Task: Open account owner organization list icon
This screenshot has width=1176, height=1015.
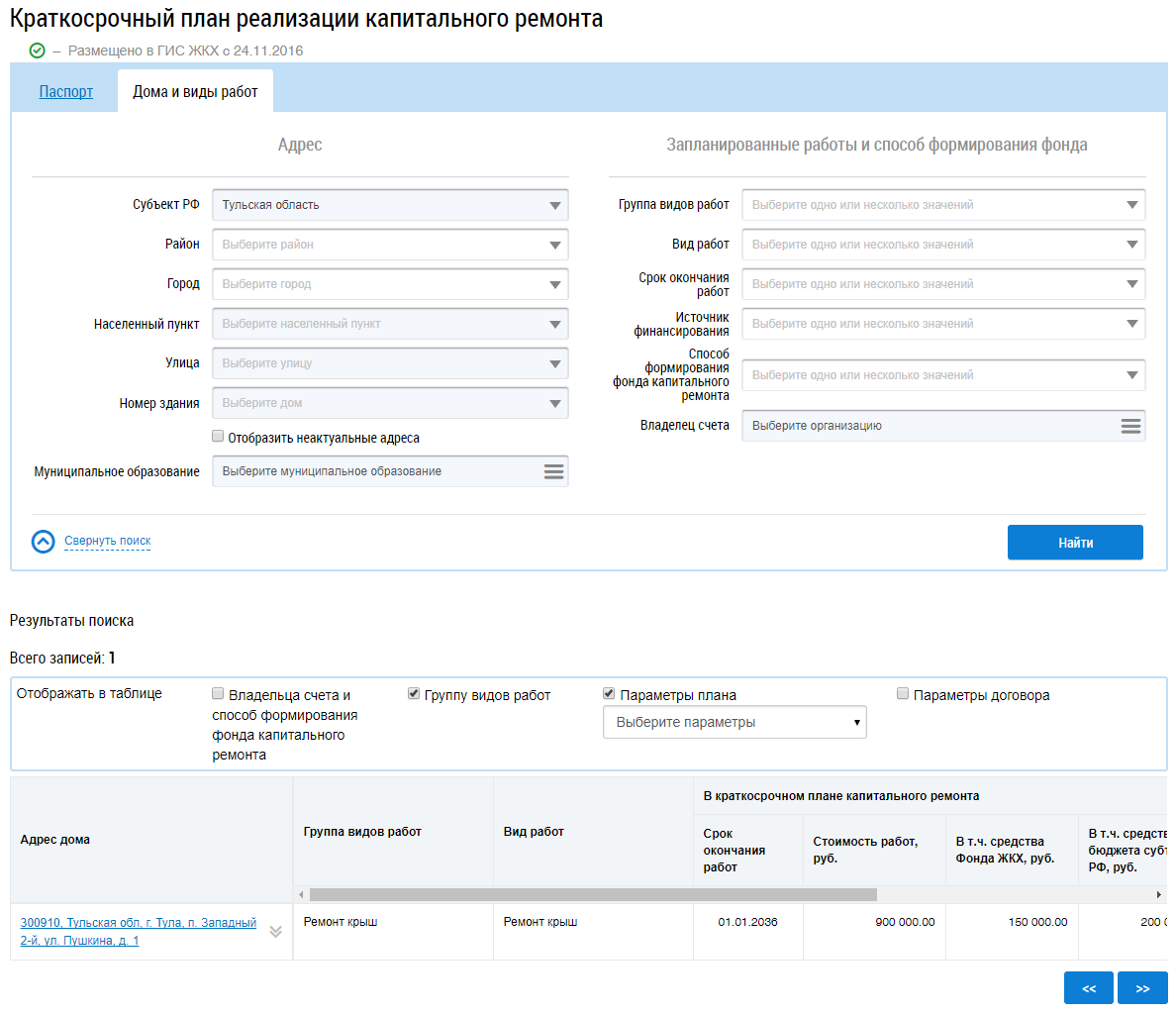Action: [1130, 426]
